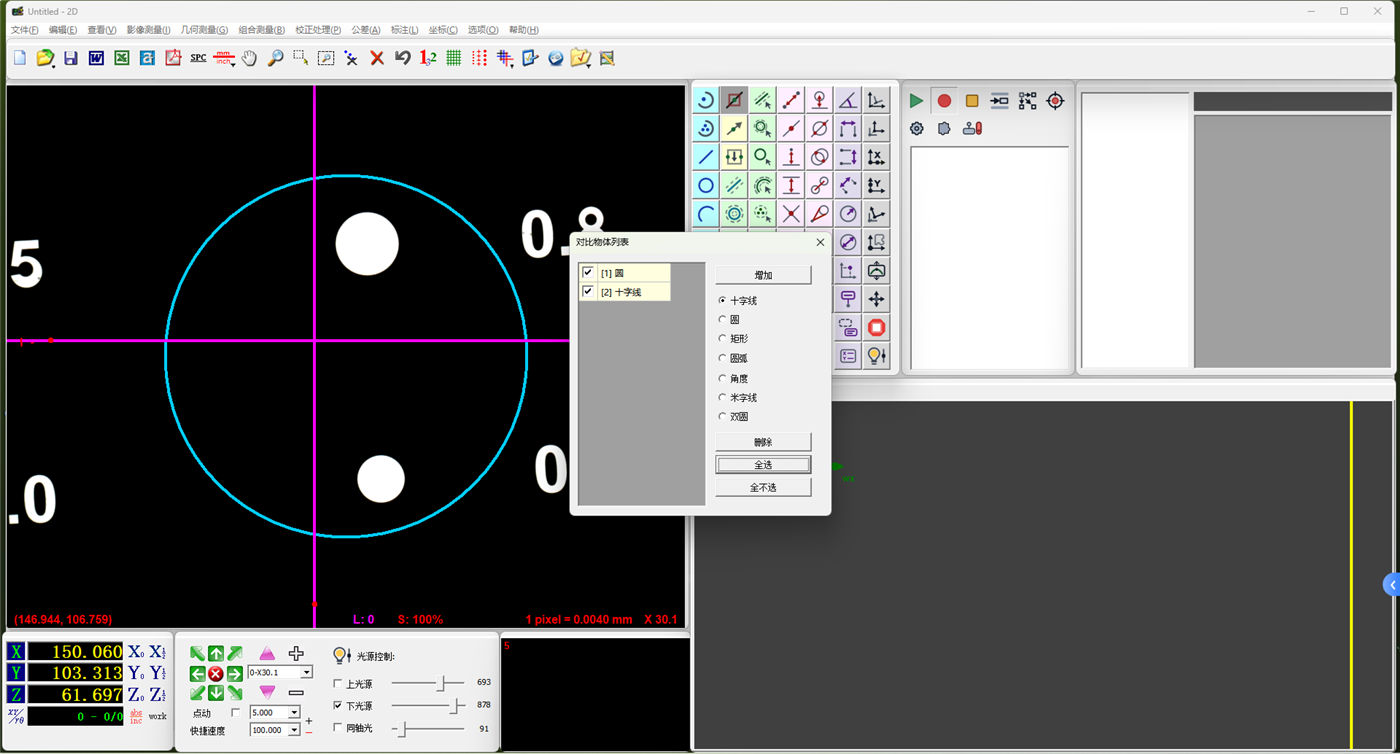Click the stop-motion red X button
The width and height of the screenshot is (1400, 754).
click(x=216, y=674)
